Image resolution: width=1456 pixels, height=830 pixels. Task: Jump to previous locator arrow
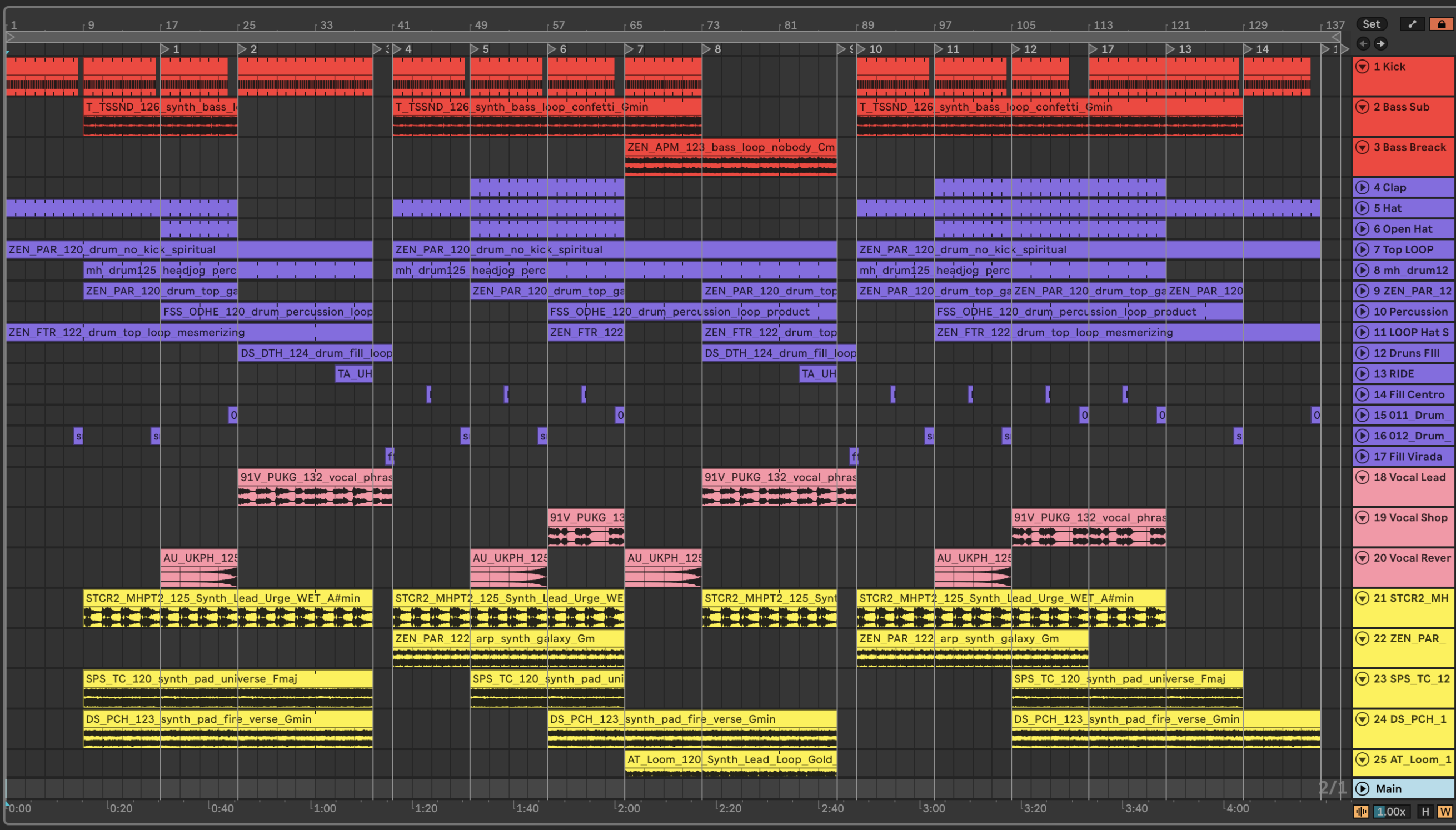[x=1363, y=43]
